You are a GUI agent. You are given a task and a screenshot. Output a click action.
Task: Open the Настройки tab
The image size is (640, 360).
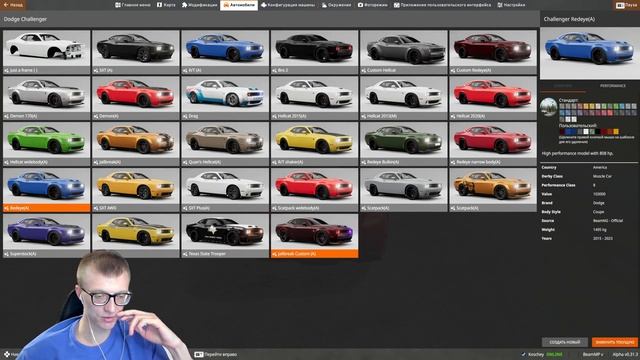coord(511,5)
